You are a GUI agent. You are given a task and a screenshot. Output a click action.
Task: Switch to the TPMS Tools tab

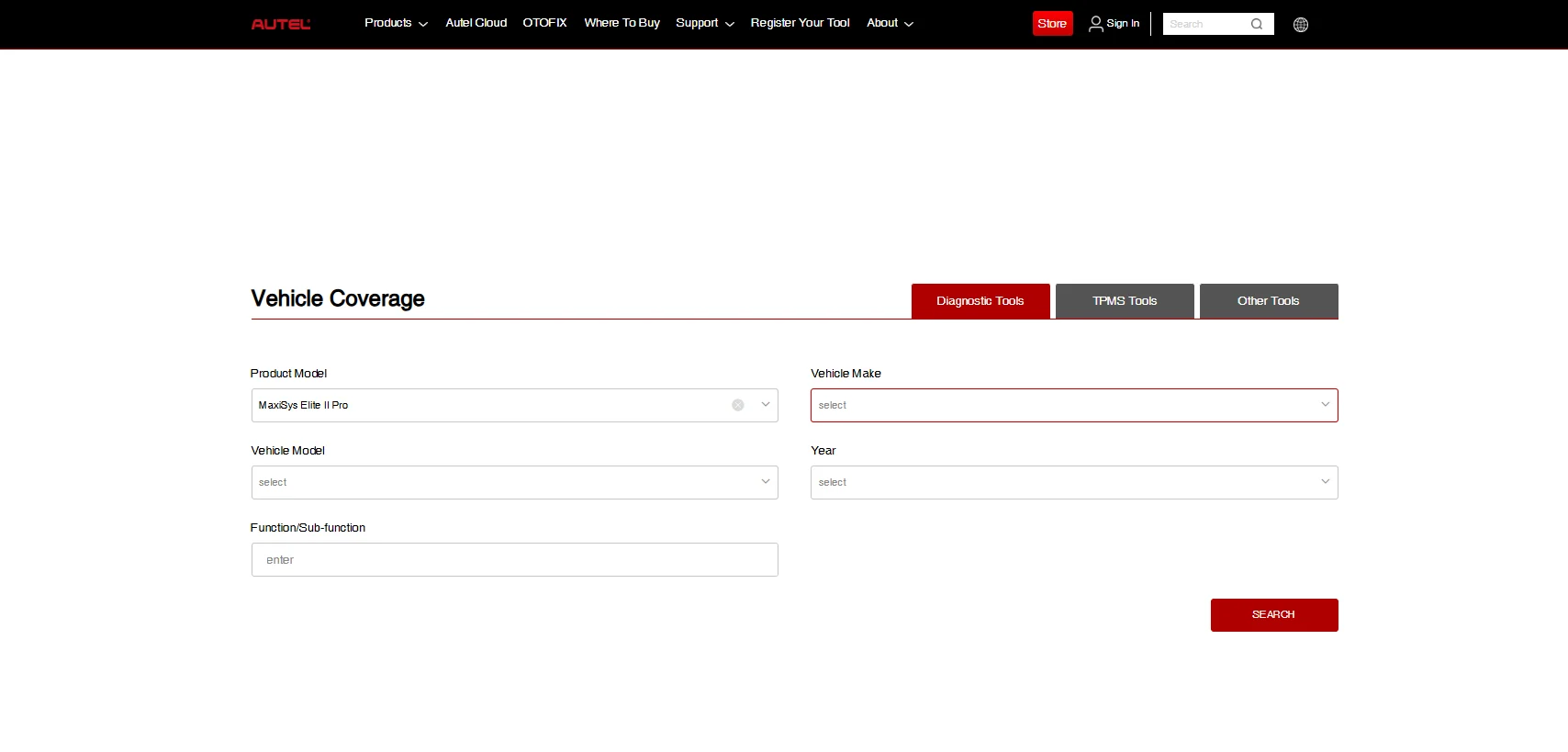click(1125, 301)
